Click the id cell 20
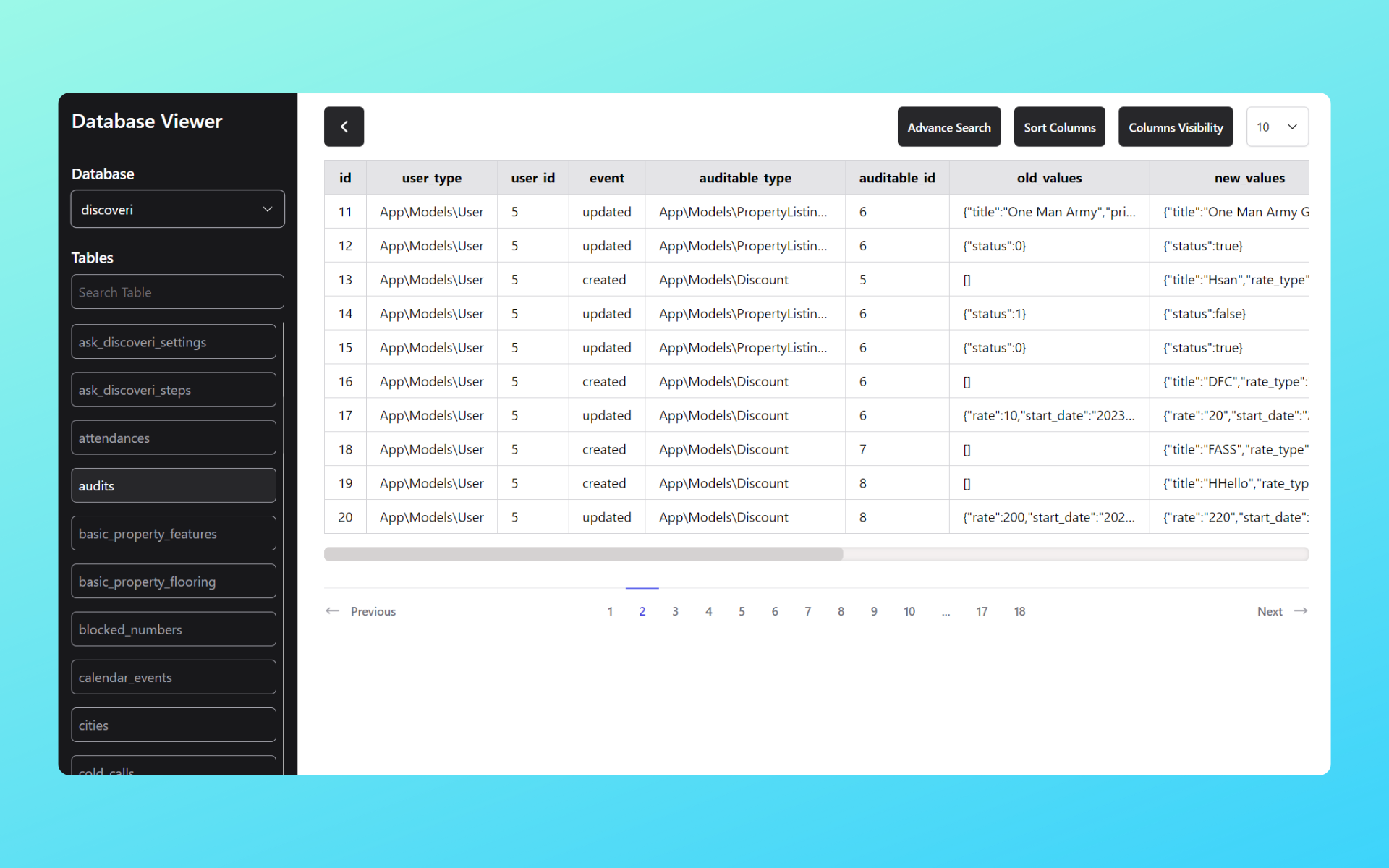The height and width of the screenshot is (868, 1389). point(345,517)
